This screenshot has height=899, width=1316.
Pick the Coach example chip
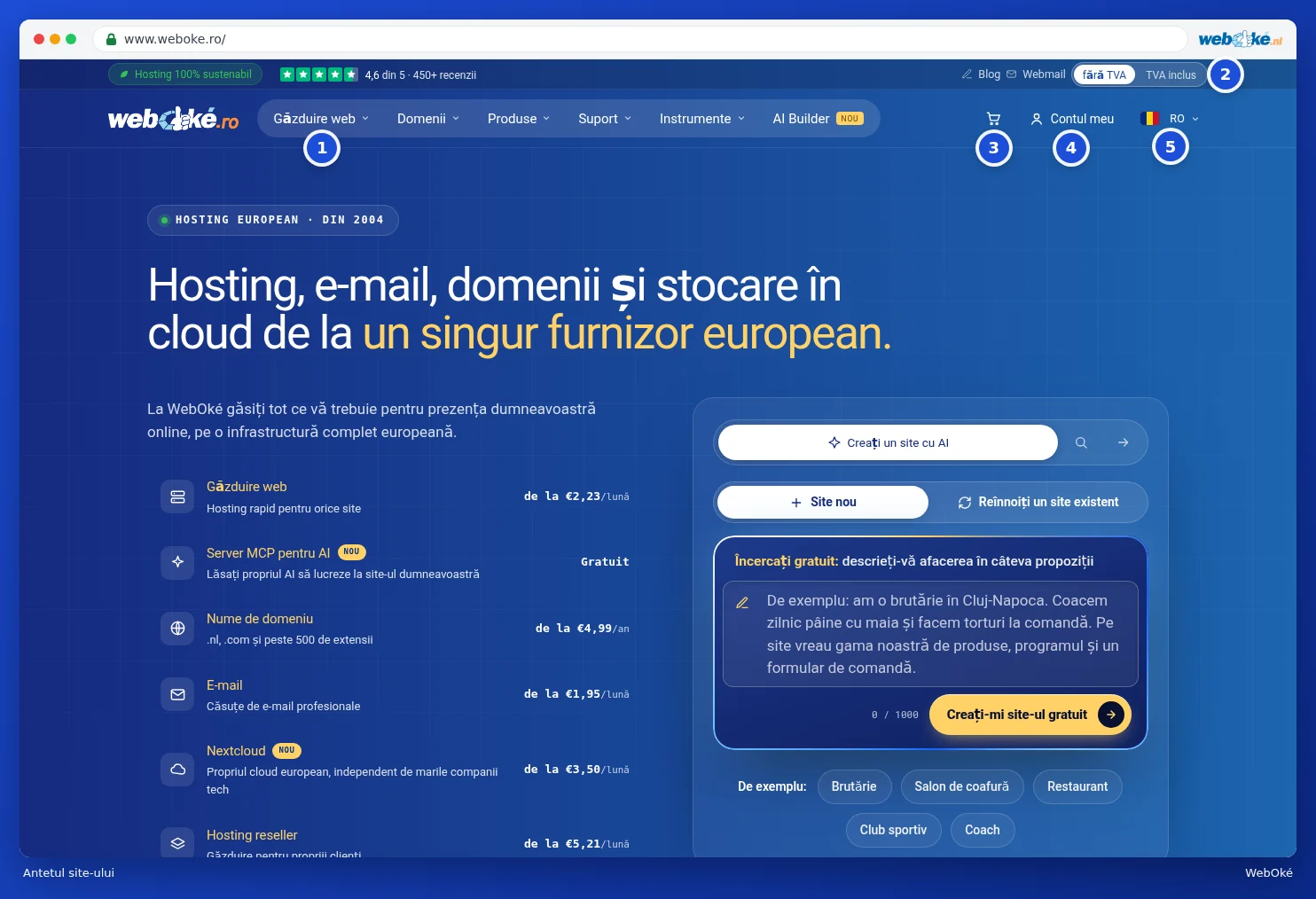coord(983,830)
